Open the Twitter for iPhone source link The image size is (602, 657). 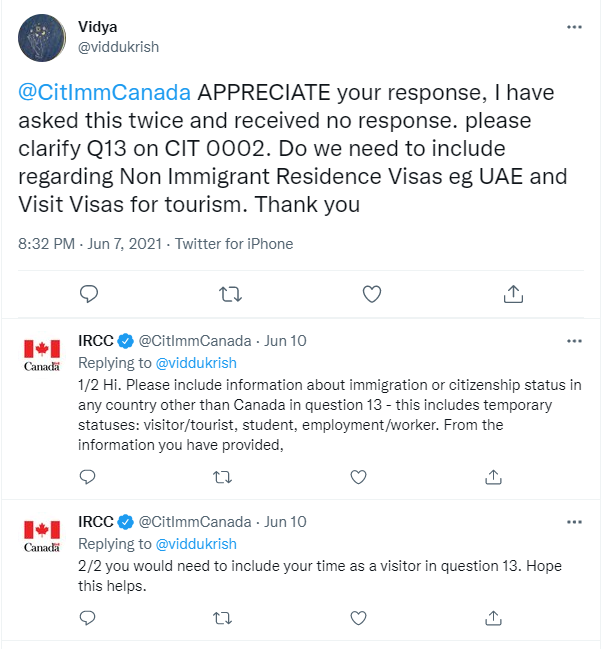point(234,244)
